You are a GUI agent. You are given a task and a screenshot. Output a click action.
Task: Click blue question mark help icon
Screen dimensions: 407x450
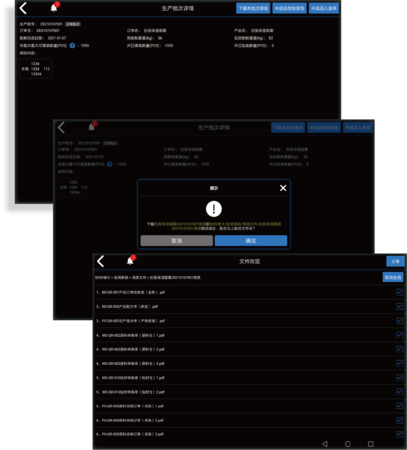pos(72,45)
